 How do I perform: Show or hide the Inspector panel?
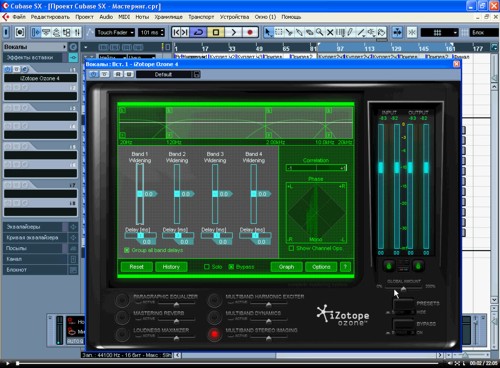pos(35,32)
